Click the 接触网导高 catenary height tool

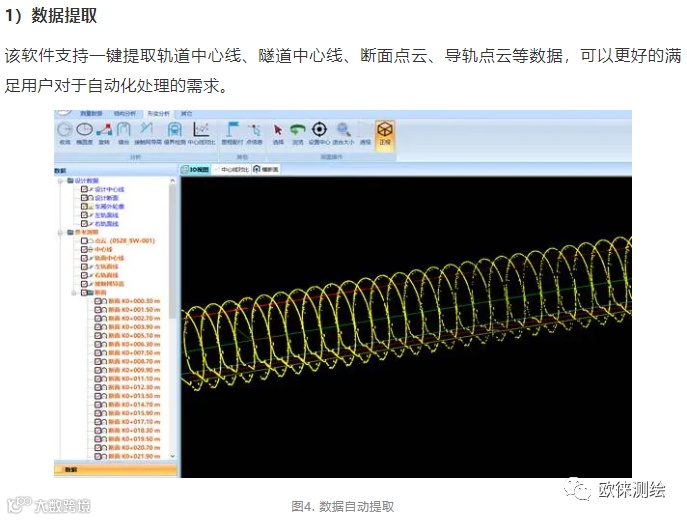tap(147, 133)
